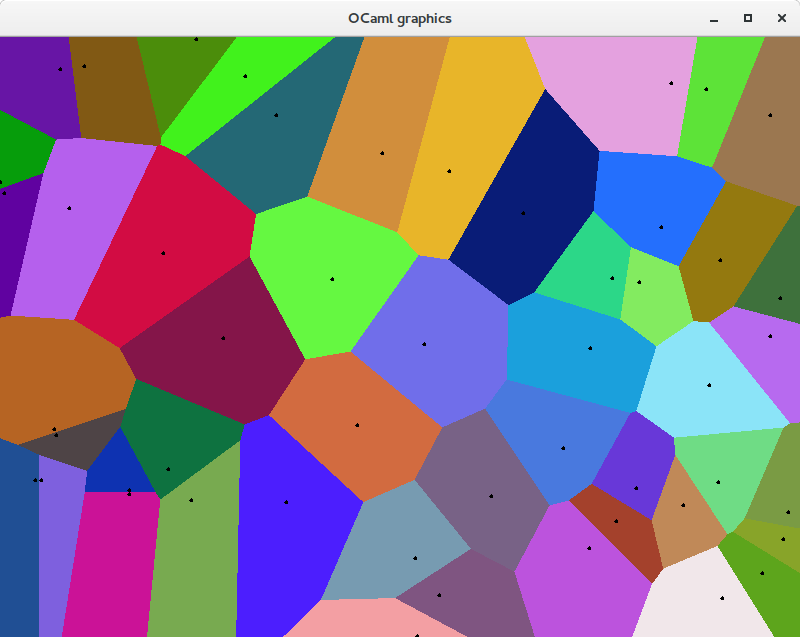Click the salmon pink cell at bottom
This screenshot has height=637, width=800.
tap(378, 620)
